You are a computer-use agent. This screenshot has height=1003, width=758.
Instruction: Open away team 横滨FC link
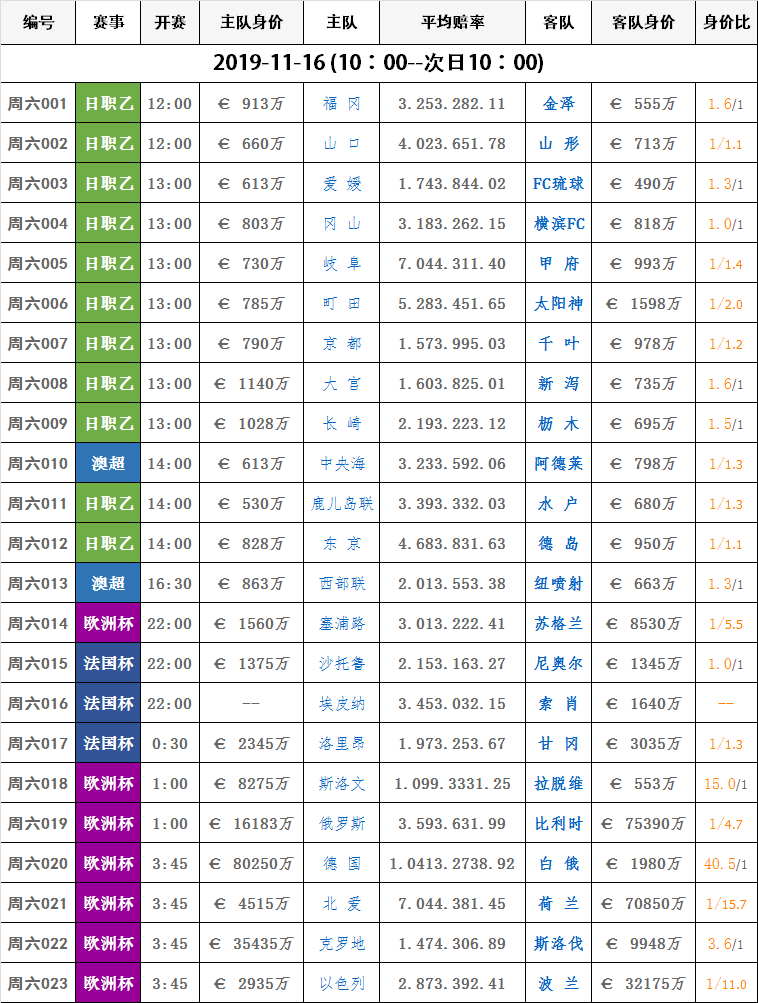[x=559, y=224]
